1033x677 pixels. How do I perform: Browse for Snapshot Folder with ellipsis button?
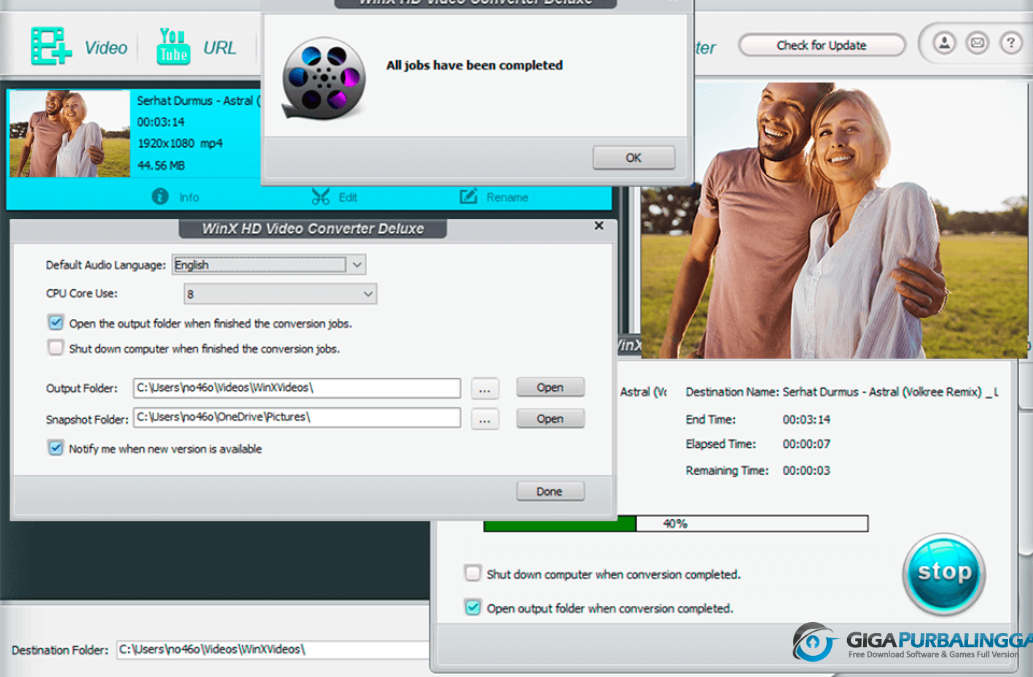pyautogui.click(x=485, y=420)
